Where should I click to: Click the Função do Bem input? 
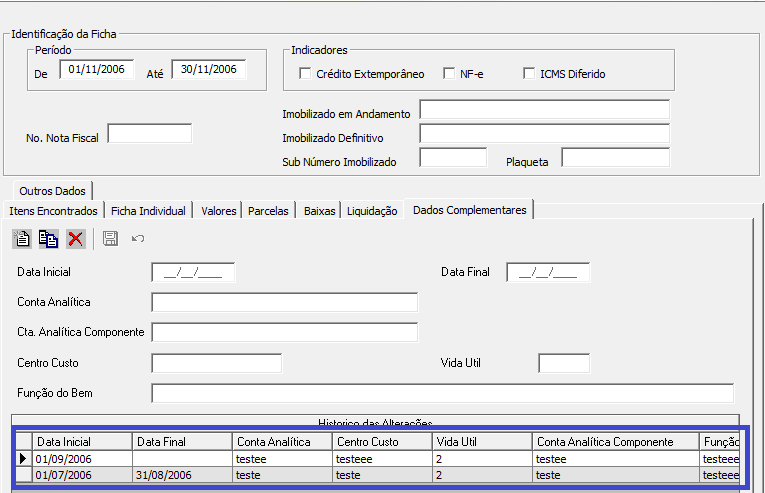442,393
